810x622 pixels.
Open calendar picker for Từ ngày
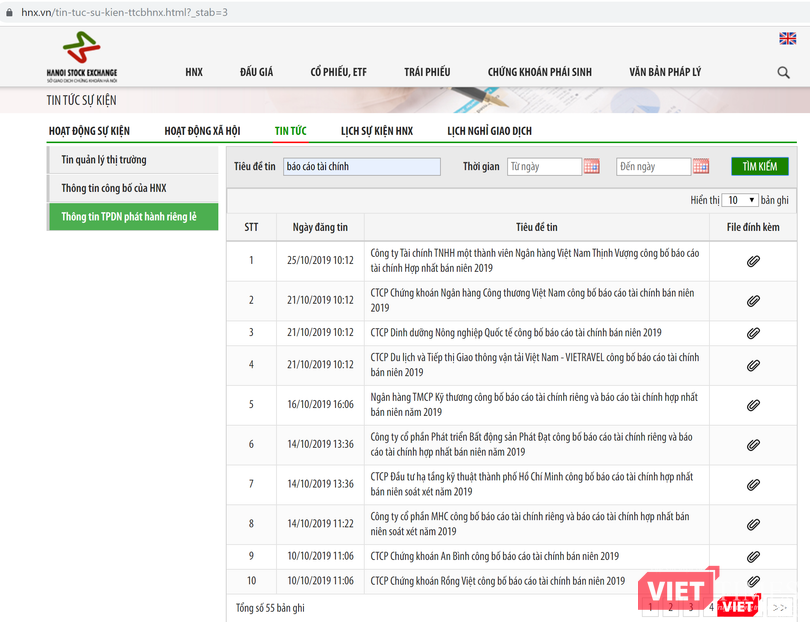pos(592,167)
